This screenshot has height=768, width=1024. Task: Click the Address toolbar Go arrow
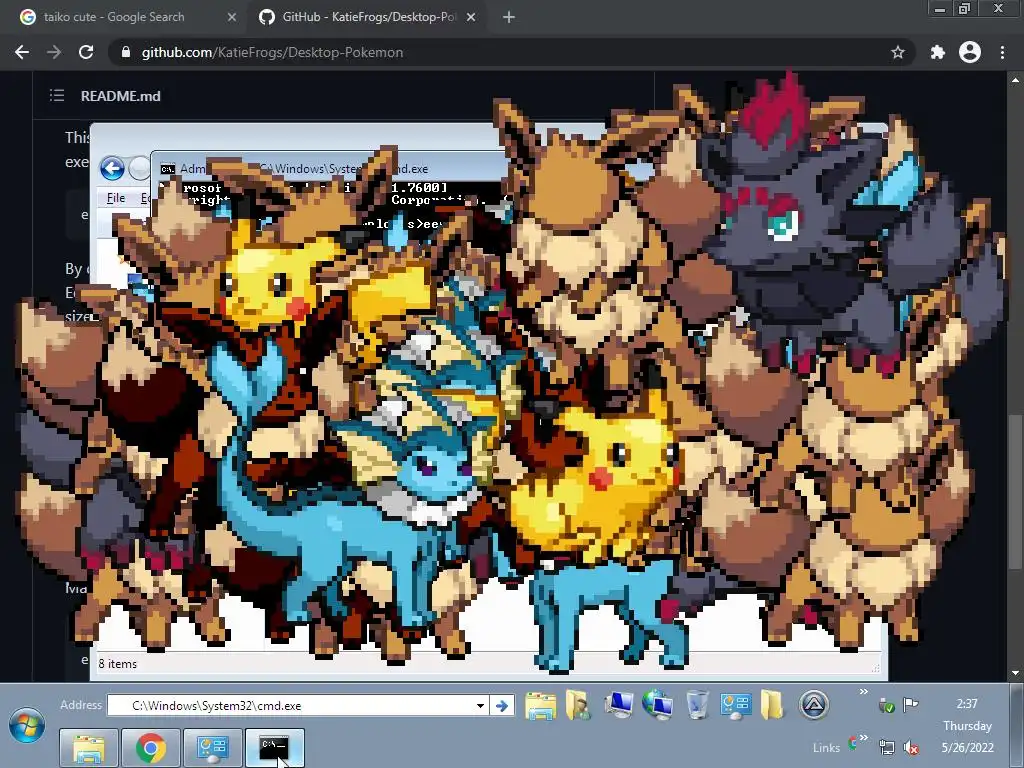point(502,705)
